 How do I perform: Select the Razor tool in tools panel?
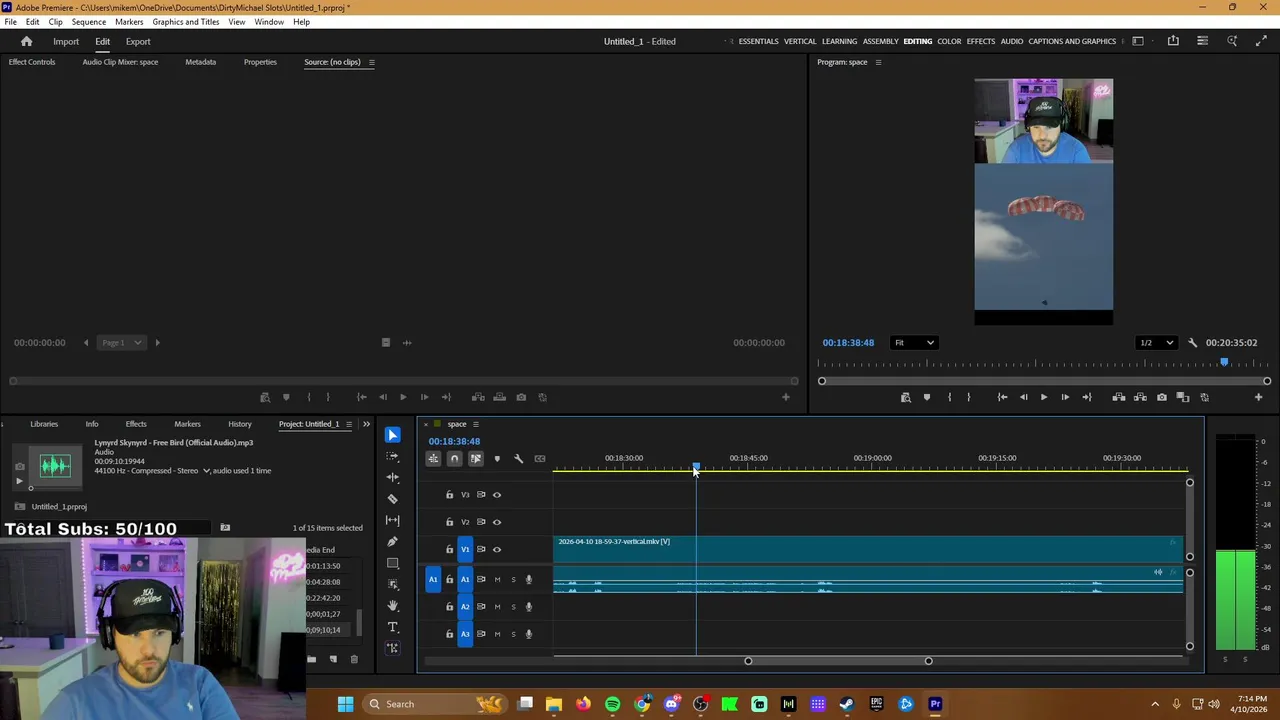click(392, 498)
